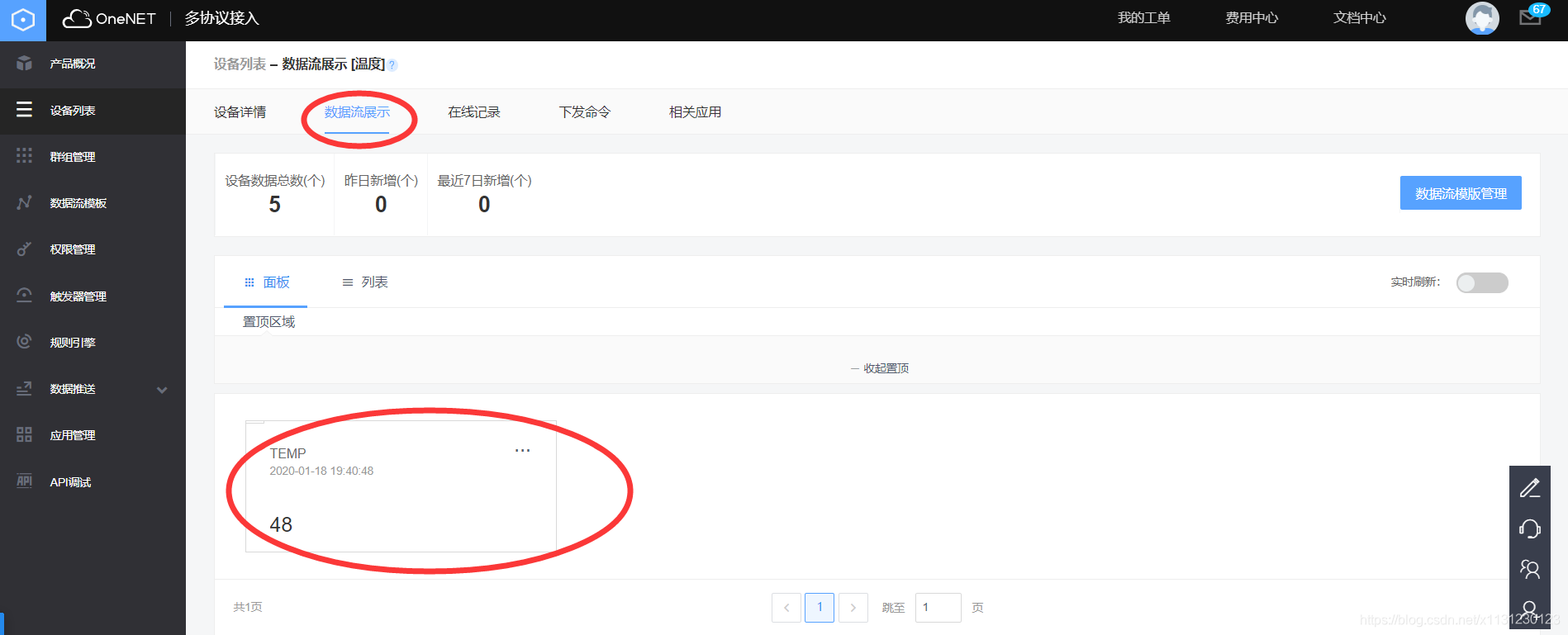Image resolution: width=1568 pixels, height=635 pixels.
Task: Switch to the 相关应用 tab
Action: [696, 112]
